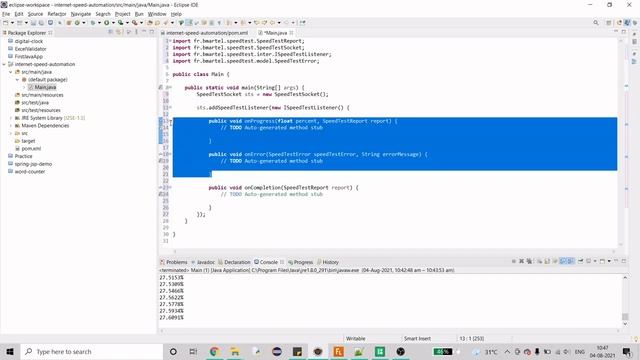Image resolution: width=640 pixels, height=360 pixels.
Task: Click the Open Console icon
Action: pyautogui.click(x=602, y=261)
